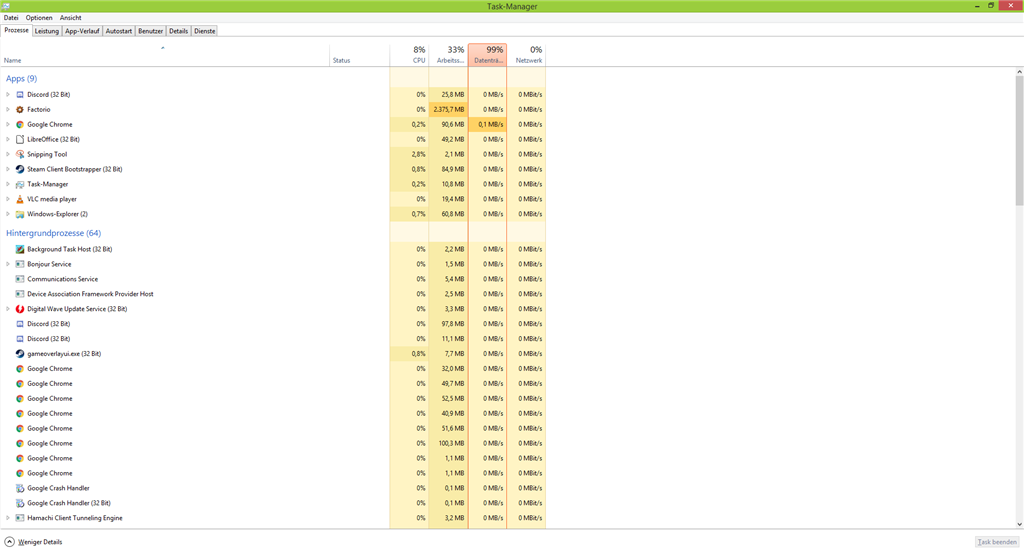Viewport: 1024px width, 553px height.
Task: Expand the Bonjour Service row
Action: pyautogui.click(x=8, y=264)
